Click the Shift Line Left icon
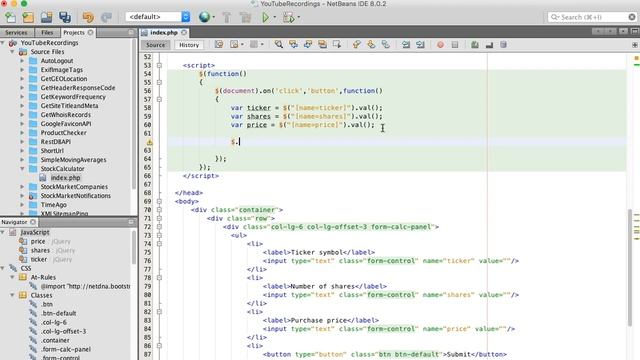Screen dimensions: 640x360 pos(406,44)
